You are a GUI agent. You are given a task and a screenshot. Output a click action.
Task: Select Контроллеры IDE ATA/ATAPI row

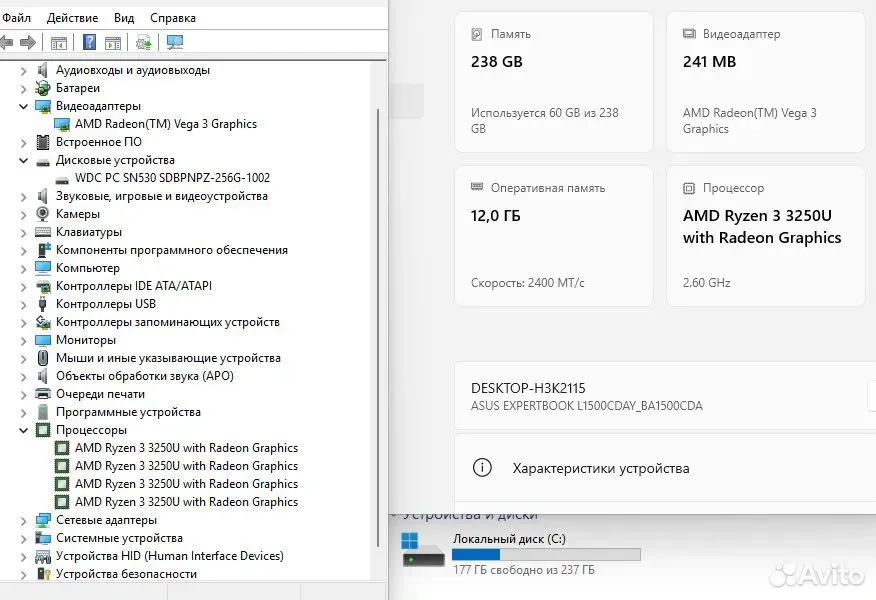tap(134, 286)
